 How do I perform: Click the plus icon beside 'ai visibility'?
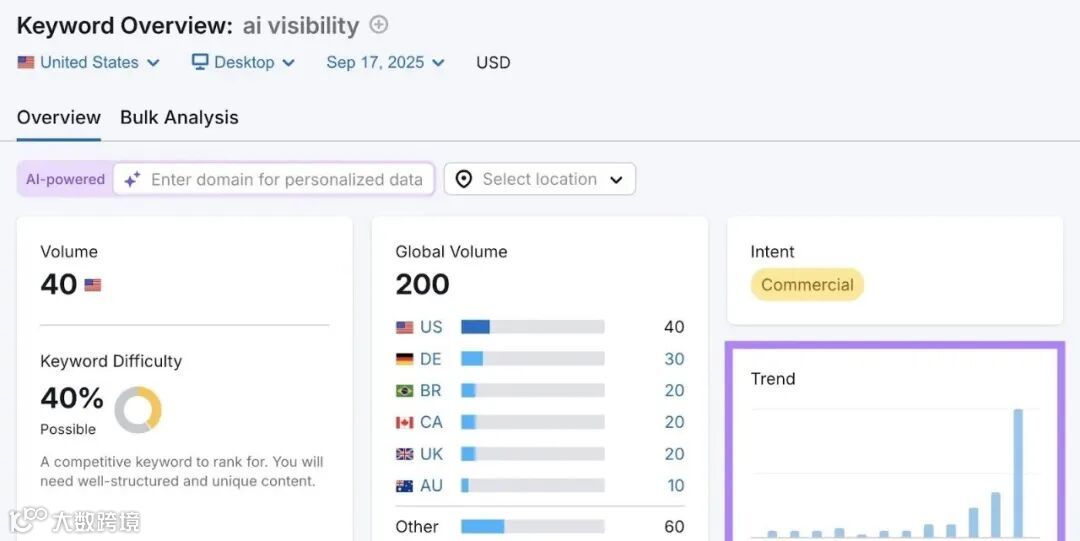(x=379, y=25)
